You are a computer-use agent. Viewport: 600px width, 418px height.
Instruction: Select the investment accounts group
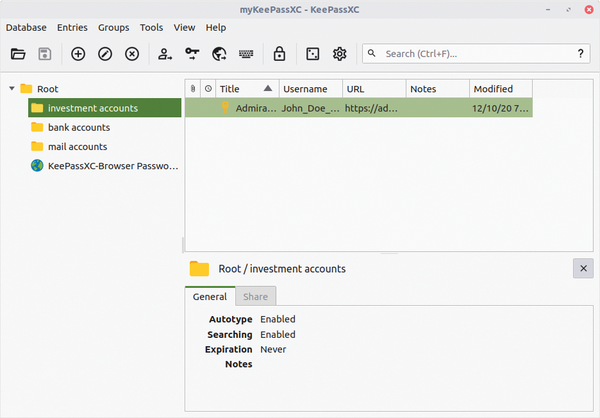coord(104,108)
